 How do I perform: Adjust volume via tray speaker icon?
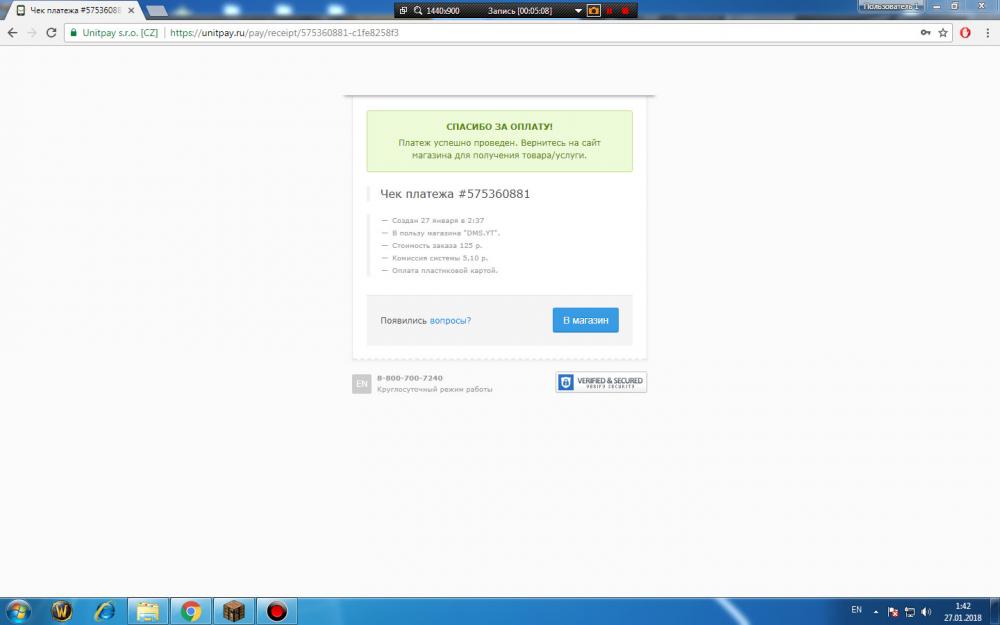point(926,611)
